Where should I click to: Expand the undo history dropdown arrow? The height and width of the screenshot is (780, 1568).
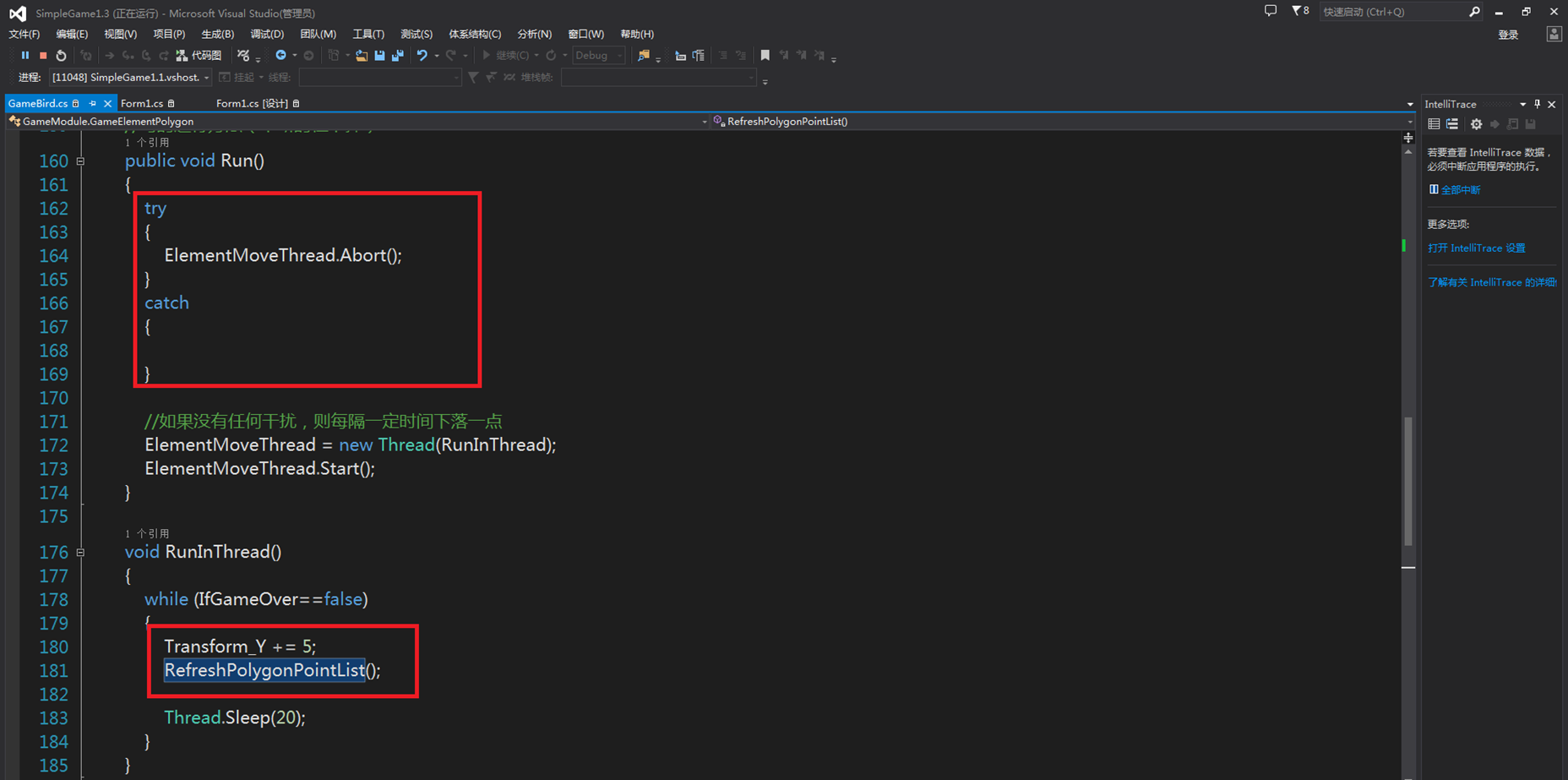coord(437,56)
